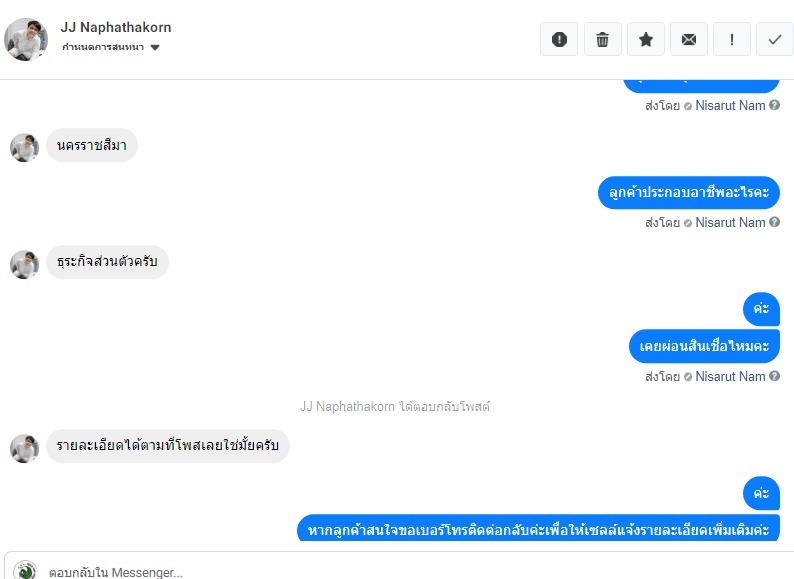This screenshot has height=579, width=794.
Task: Delete conversation using trash icon
Action: (x=603, y=40)
